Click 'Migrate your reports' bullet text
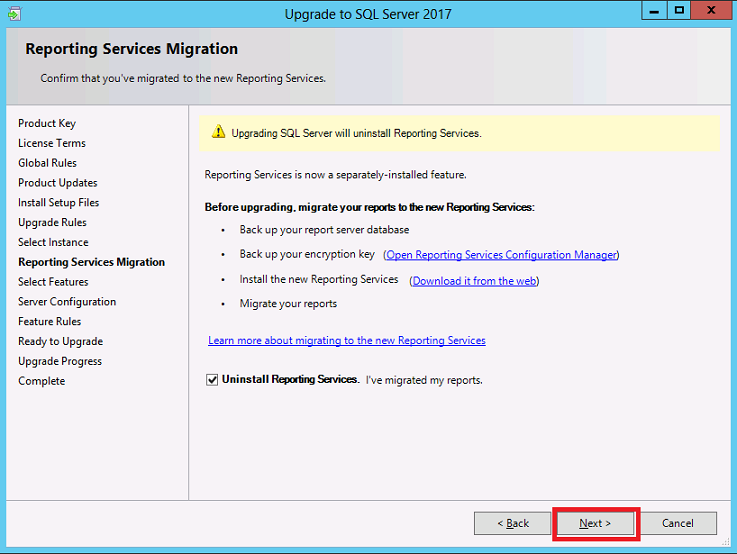 pyautogui.click(x=289, y=304)
